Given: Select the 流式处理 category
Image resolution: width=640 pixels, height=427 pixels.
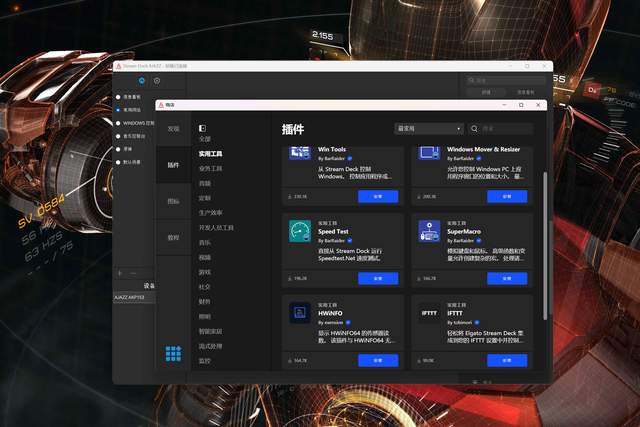Looking at the screenshot, I should pos(210,346).
